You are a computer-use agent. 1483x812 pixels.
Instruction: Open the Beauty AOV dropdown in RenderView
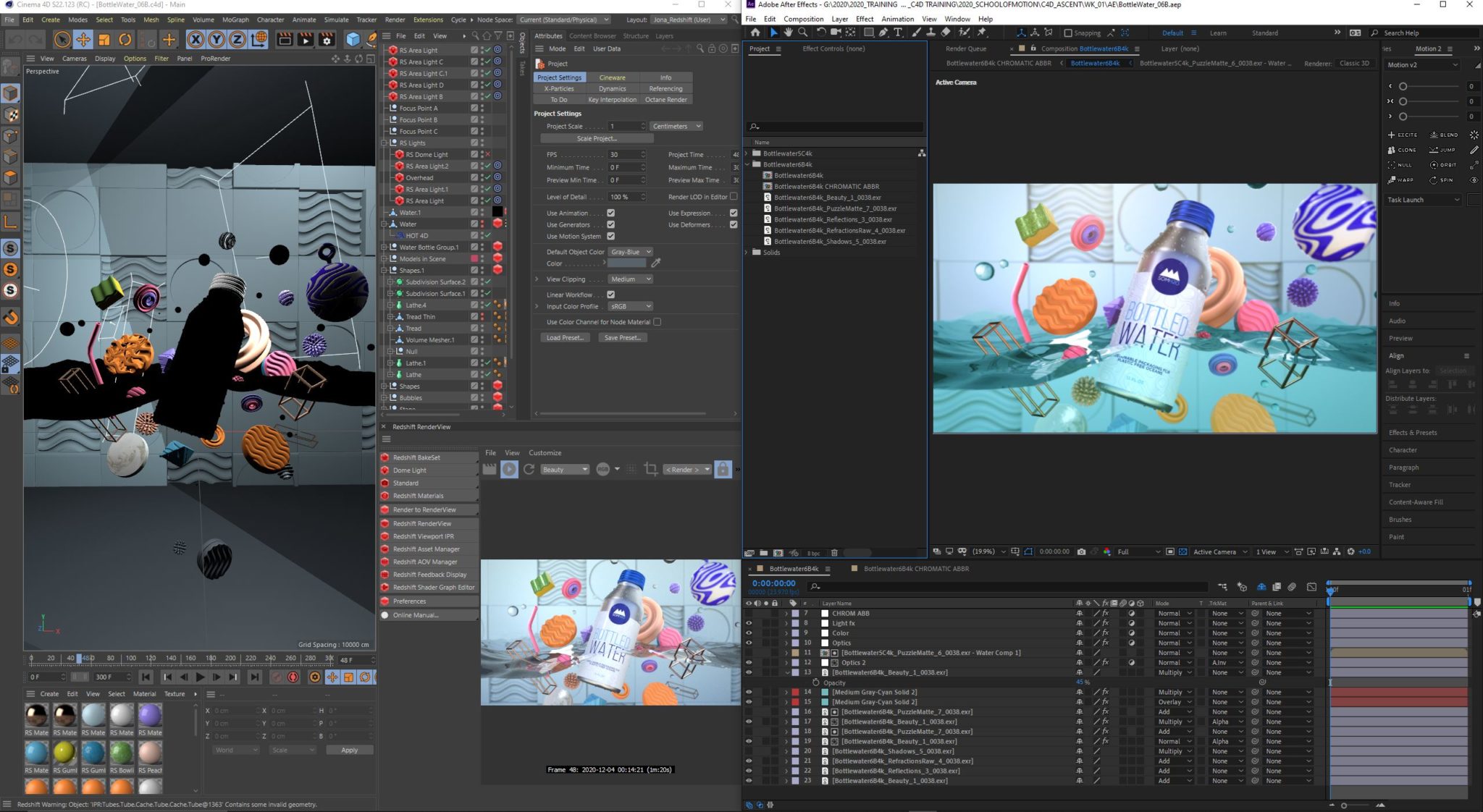565,470
